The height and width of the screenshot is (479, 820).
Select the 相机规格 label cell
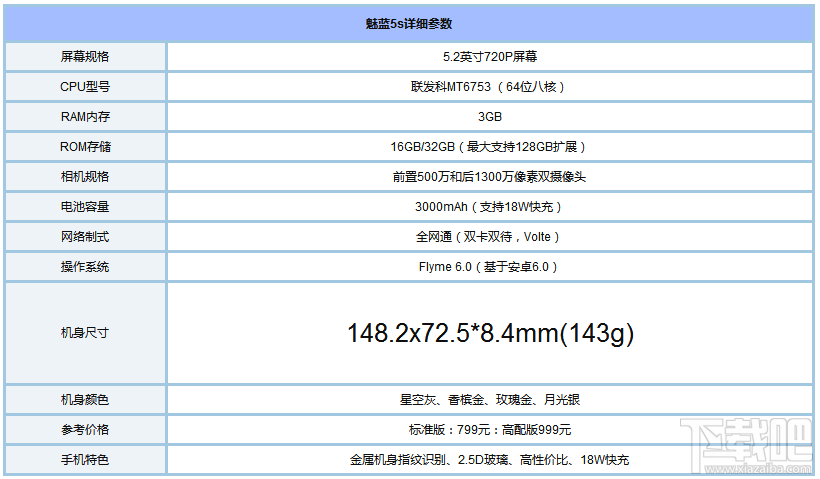(x=85, y=177)
